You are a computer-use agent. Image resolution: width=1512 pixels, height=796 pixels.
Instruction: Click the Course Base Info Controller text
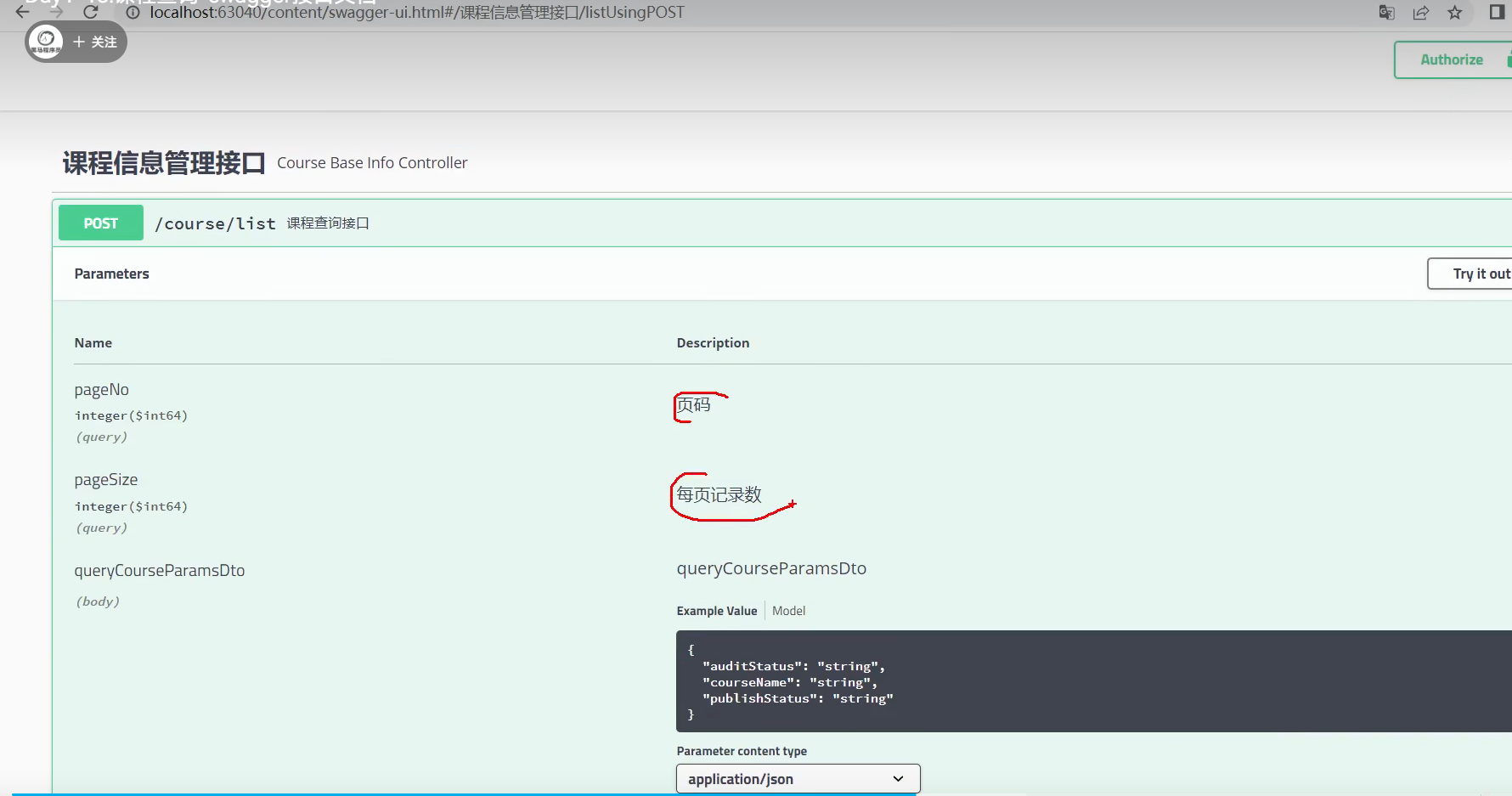(372, 163)
